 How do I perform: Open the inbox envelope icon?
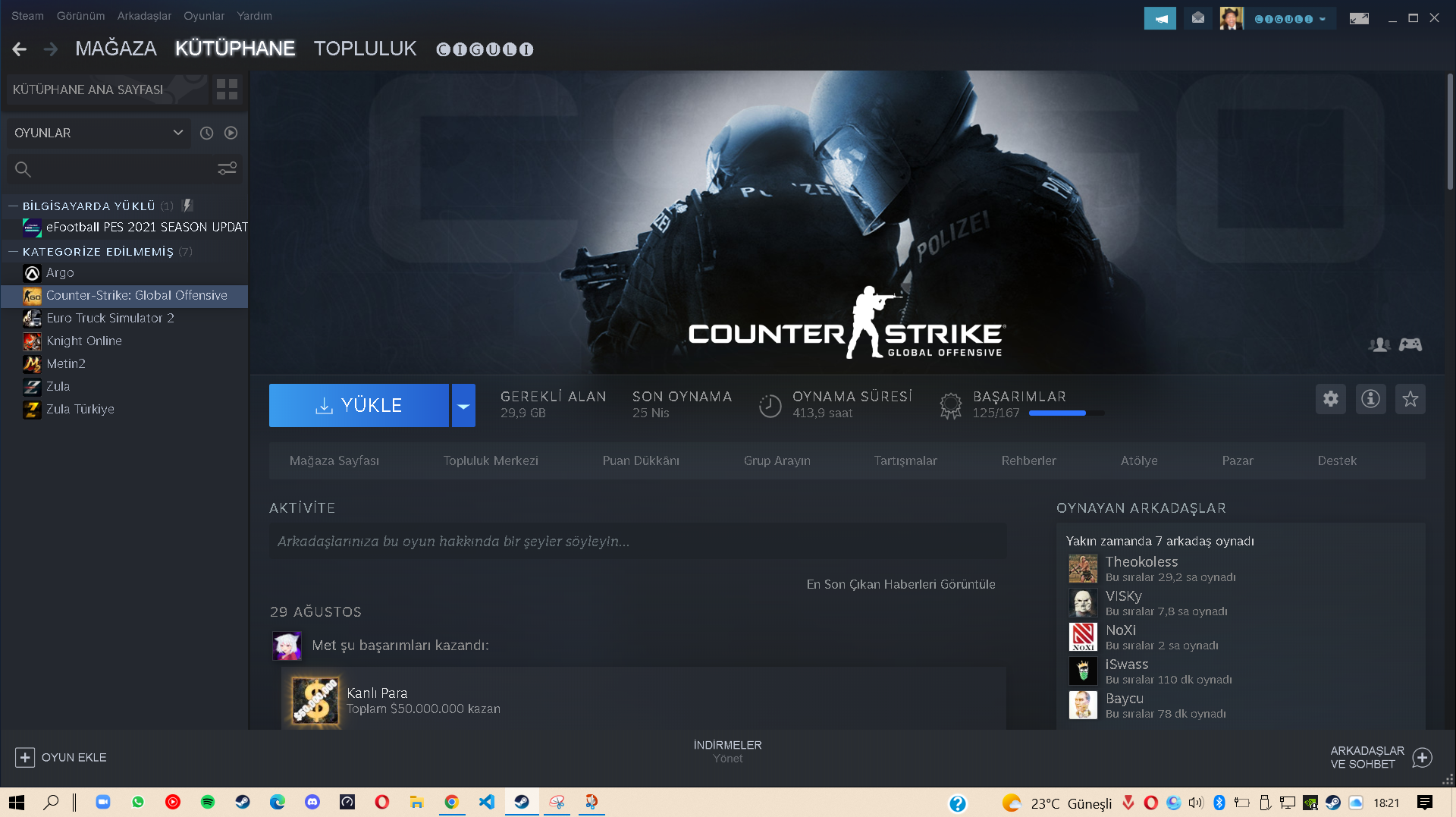1198,18
